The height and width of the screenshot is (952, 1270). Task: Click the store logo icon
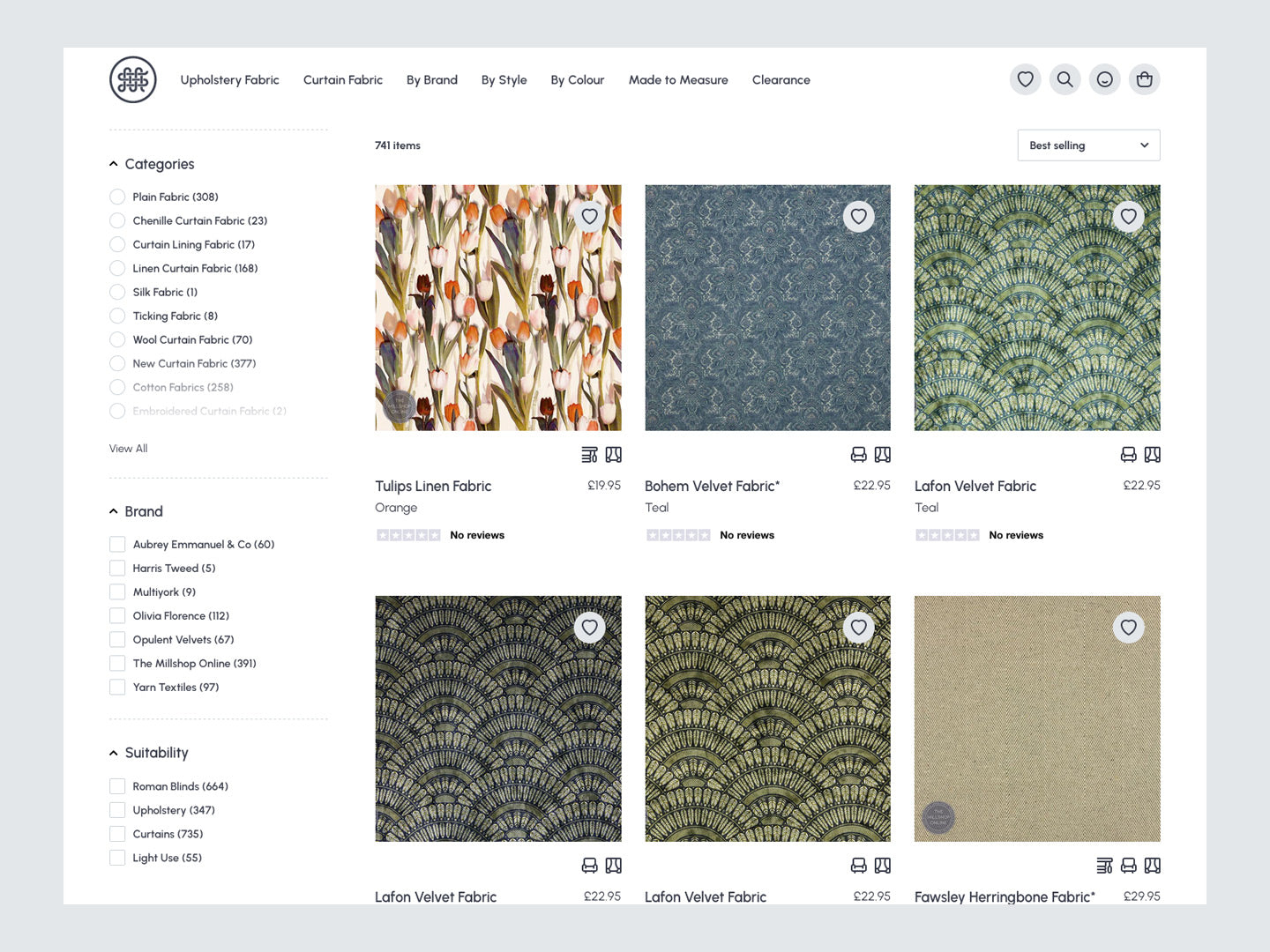tap(133, 80)
